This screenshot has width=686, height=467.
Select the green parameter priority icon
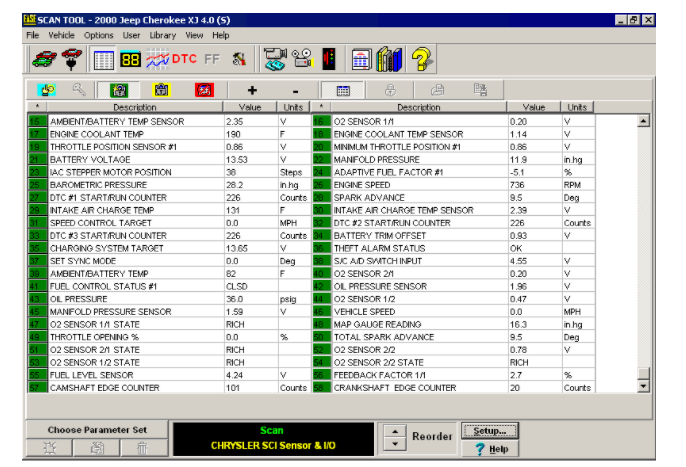[119, 90]
